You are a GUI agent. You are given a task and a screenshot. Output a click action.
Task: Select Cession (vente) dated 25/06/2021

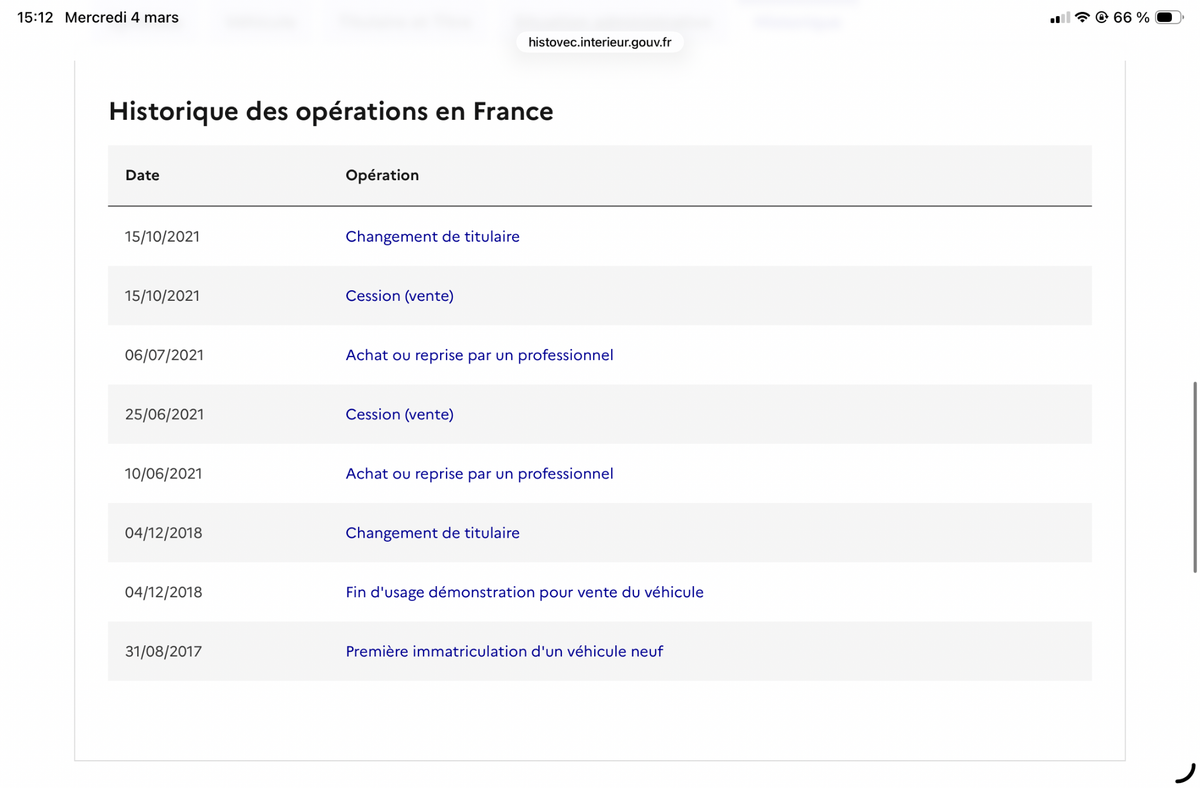pos(399,414)
